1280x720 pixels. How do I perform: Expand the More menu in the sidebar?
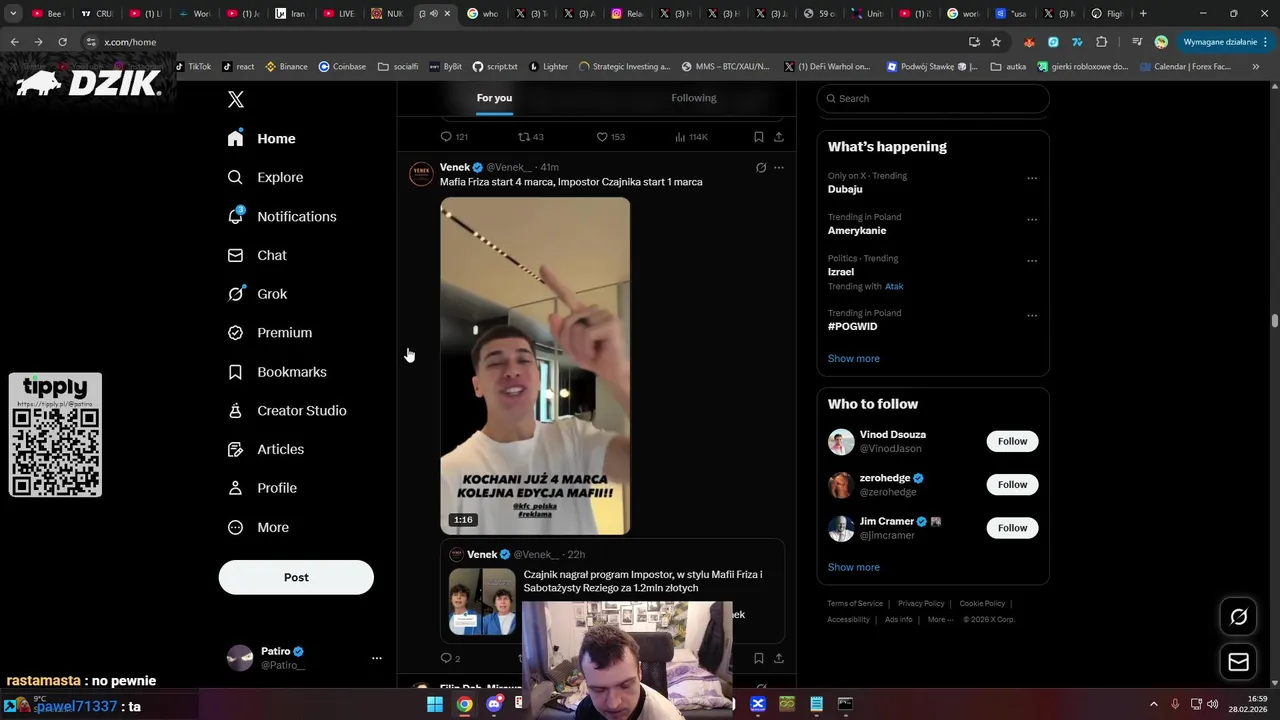click(x=259, y=527)
